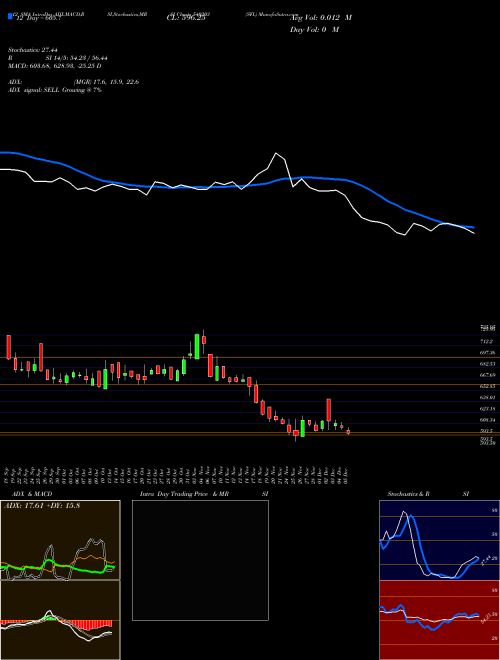Click the (MGR) 17.6, 15.9, 22.6 values
Viewport: 500px width, 660px height.
click(x=106, y=82)
